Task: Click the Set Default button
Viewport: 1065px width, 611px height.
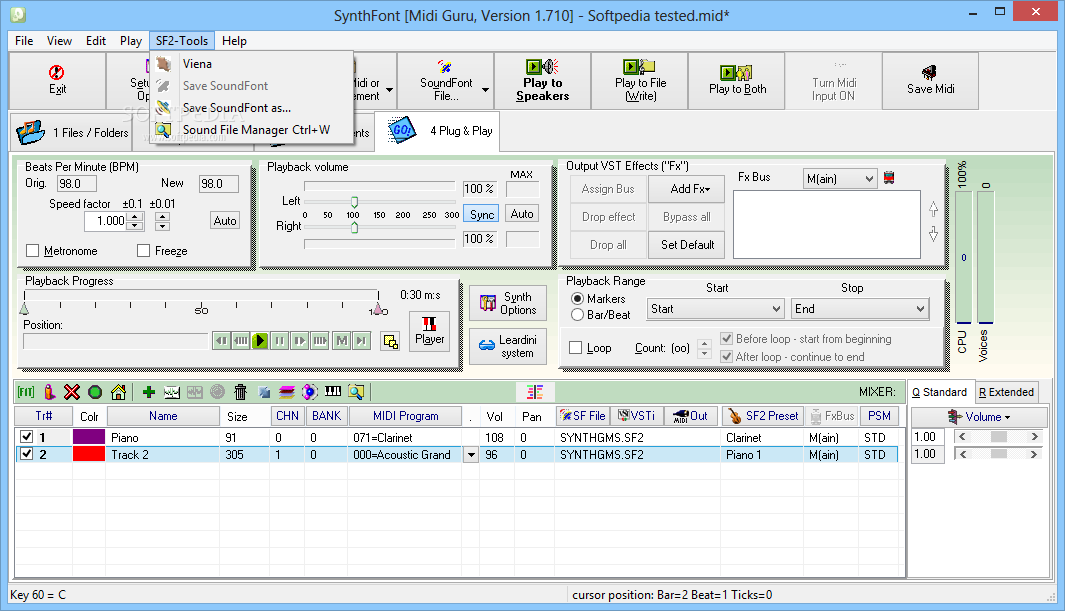Action: coord(687,244)
